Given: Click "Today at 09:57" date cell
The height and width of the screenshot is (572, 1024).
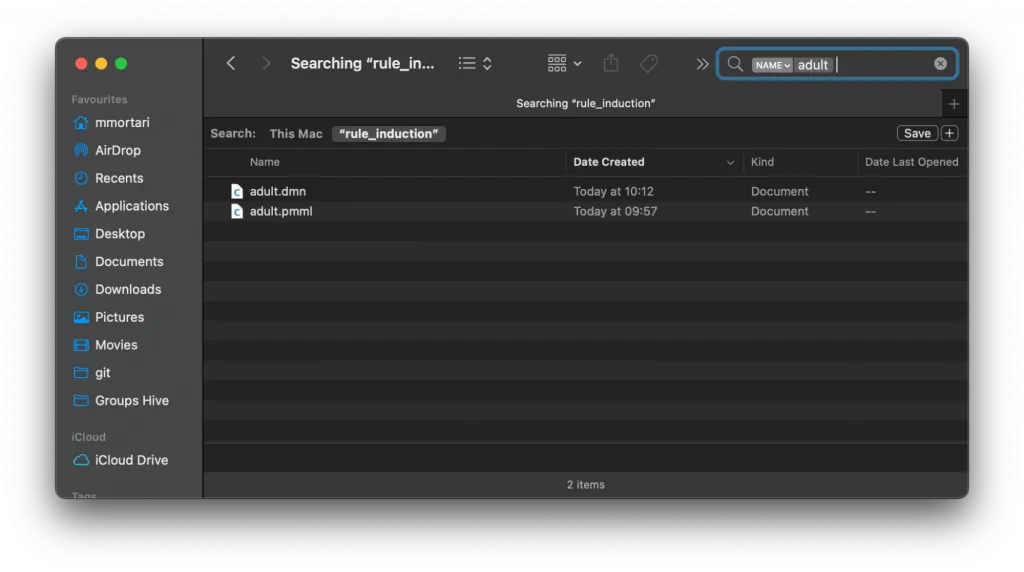Looking at the screenshot, I should pos(615,212).
